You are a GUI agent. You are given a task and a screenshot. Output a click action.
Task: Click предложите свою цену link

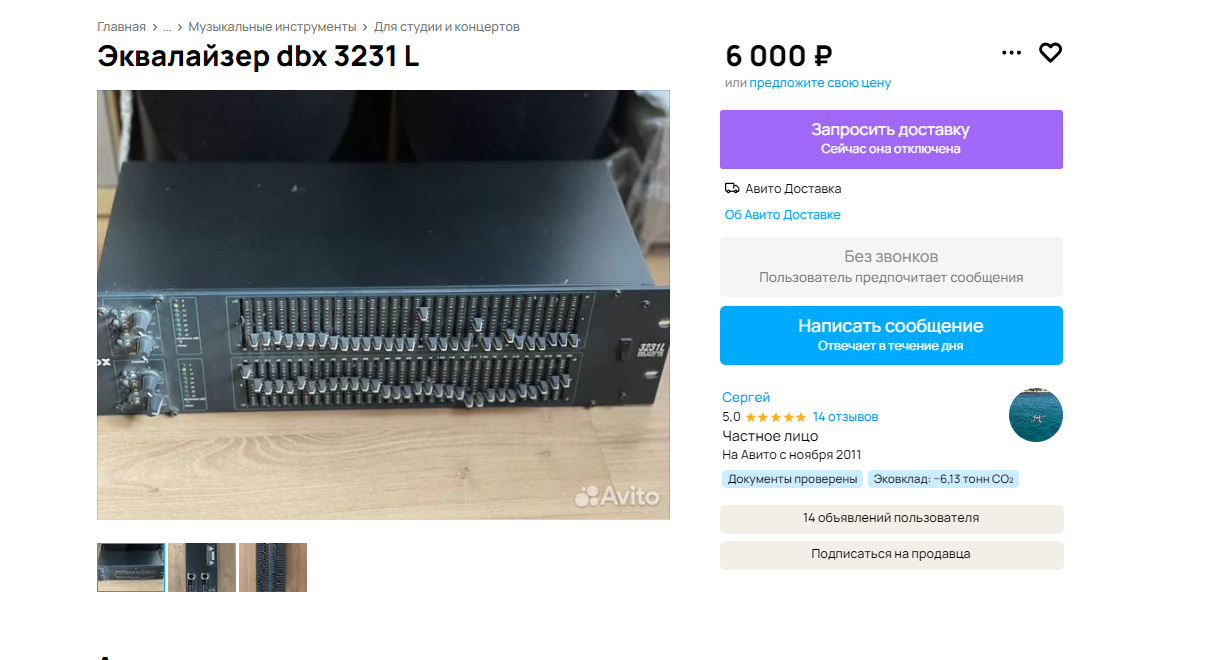point(820,83)
